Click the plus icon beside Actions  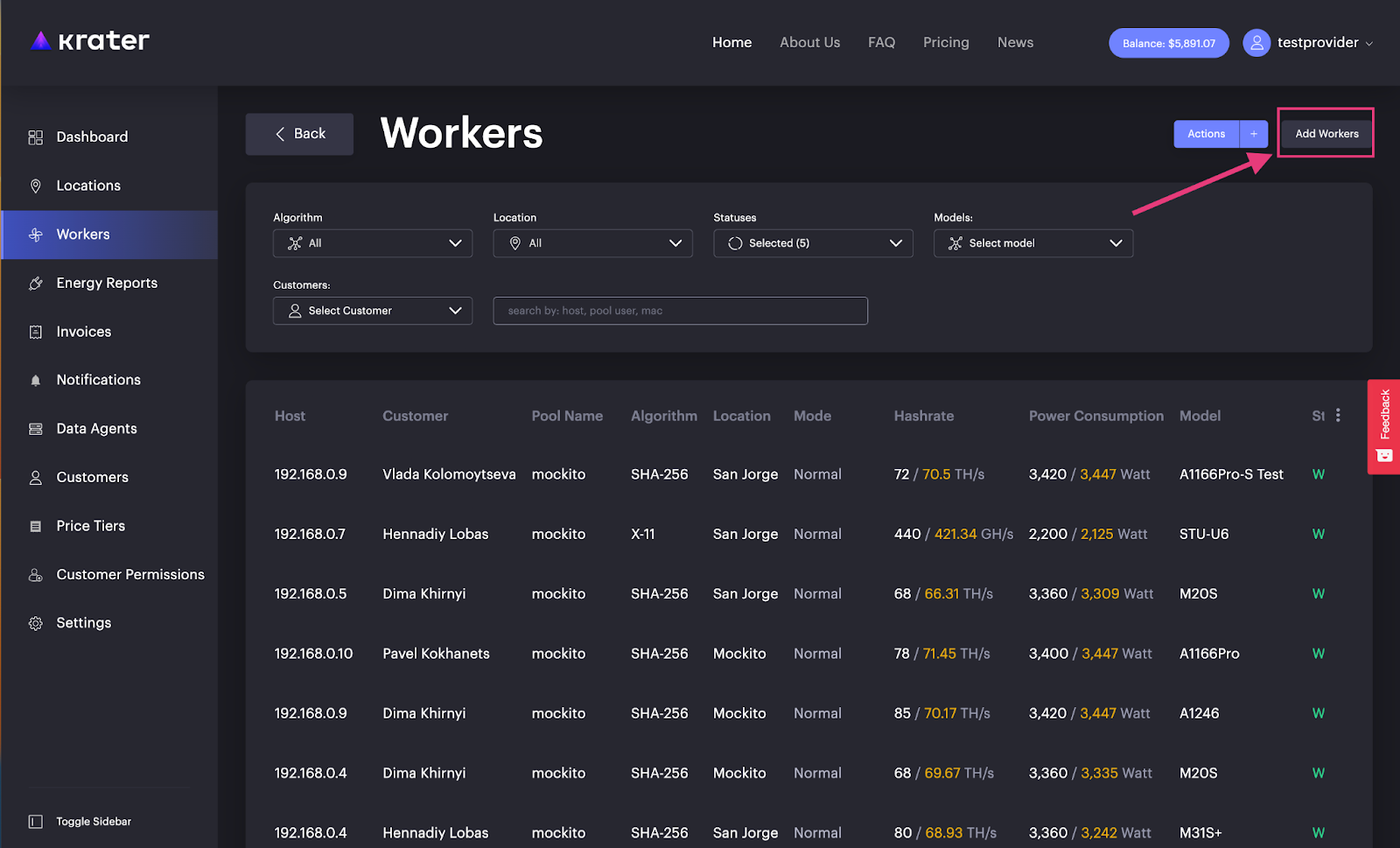click(1254, 134)
